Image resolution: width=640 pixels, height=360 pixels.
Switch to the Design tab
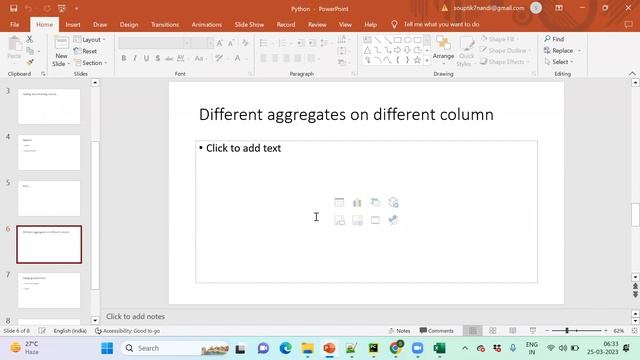(x=129, y=24)
